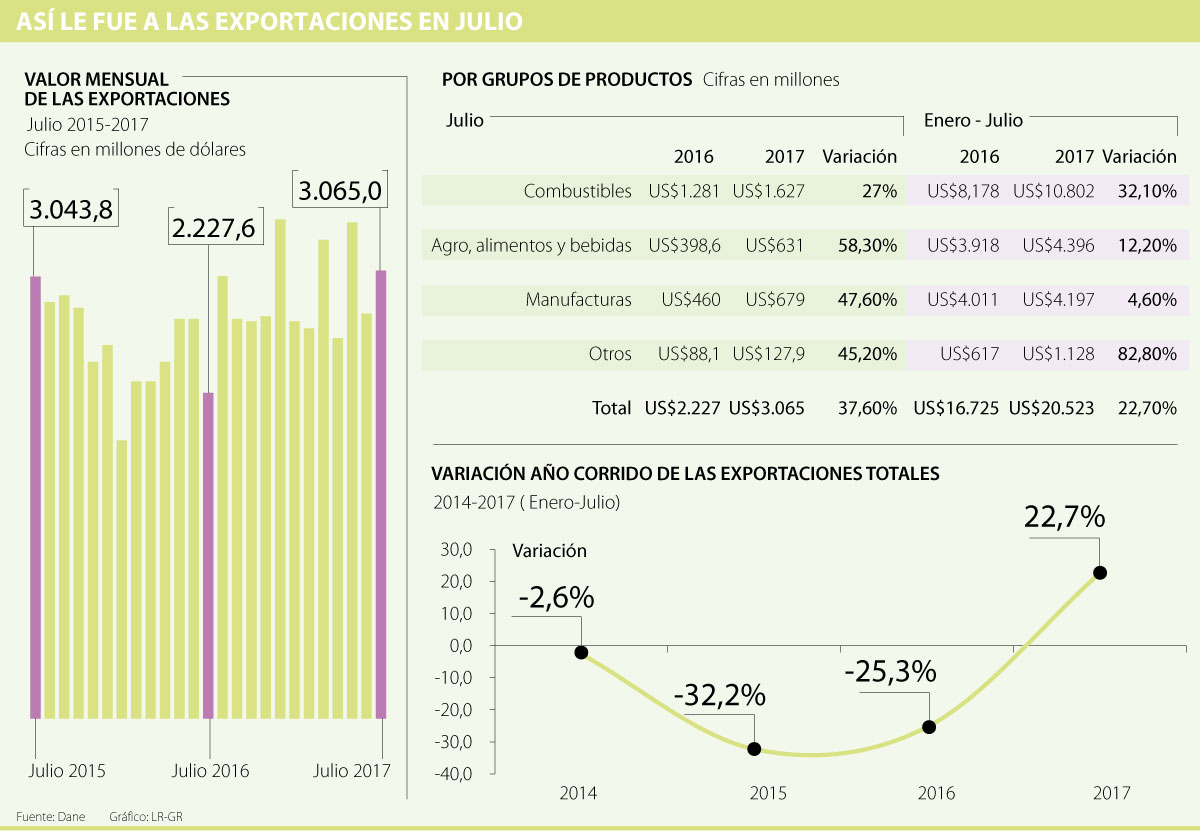Screen dimensions: 1200x831
Task: Select the Agro, alimentos y bebidas row label
Action: [x=531, y=245]
